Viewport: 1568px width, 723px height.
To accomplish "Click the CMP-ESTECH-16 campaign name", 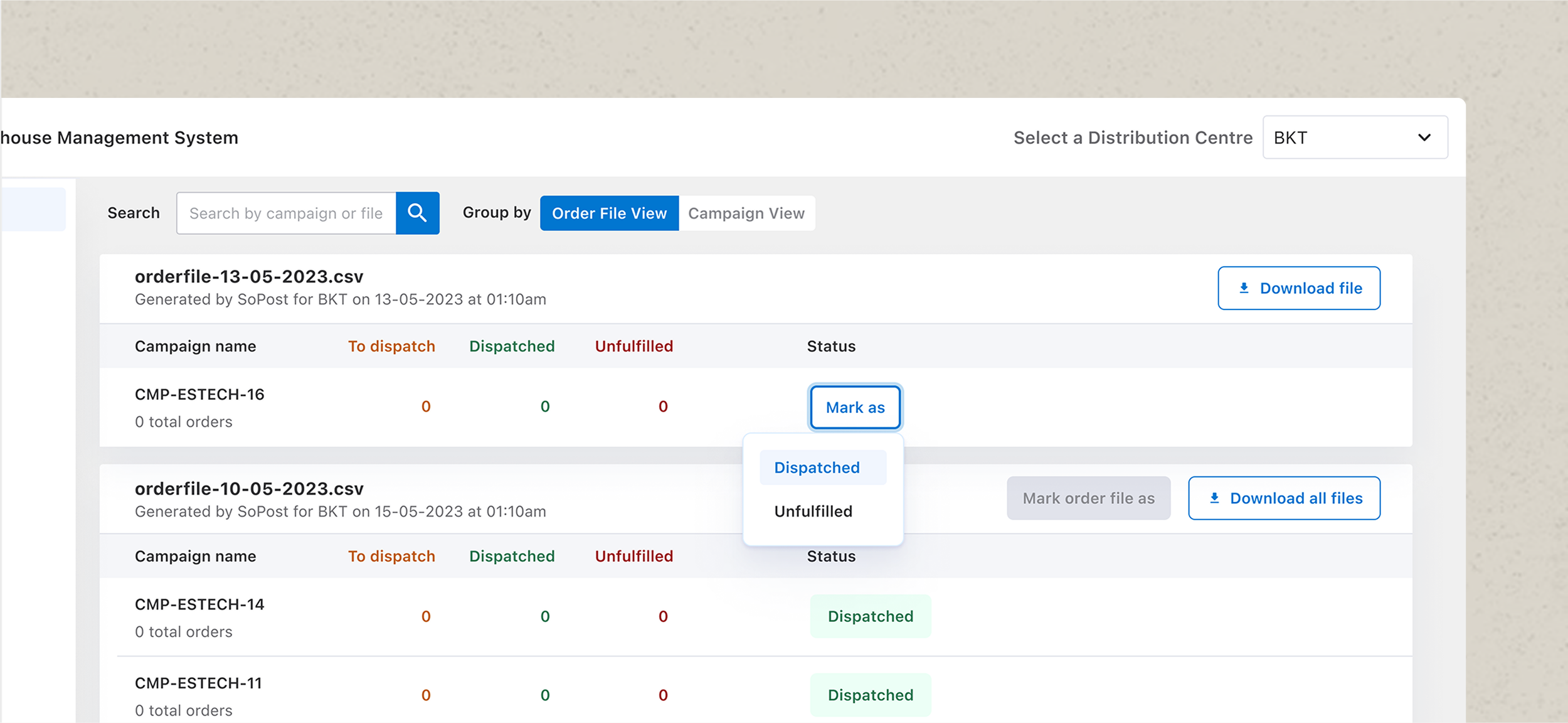I will [199, 395].
